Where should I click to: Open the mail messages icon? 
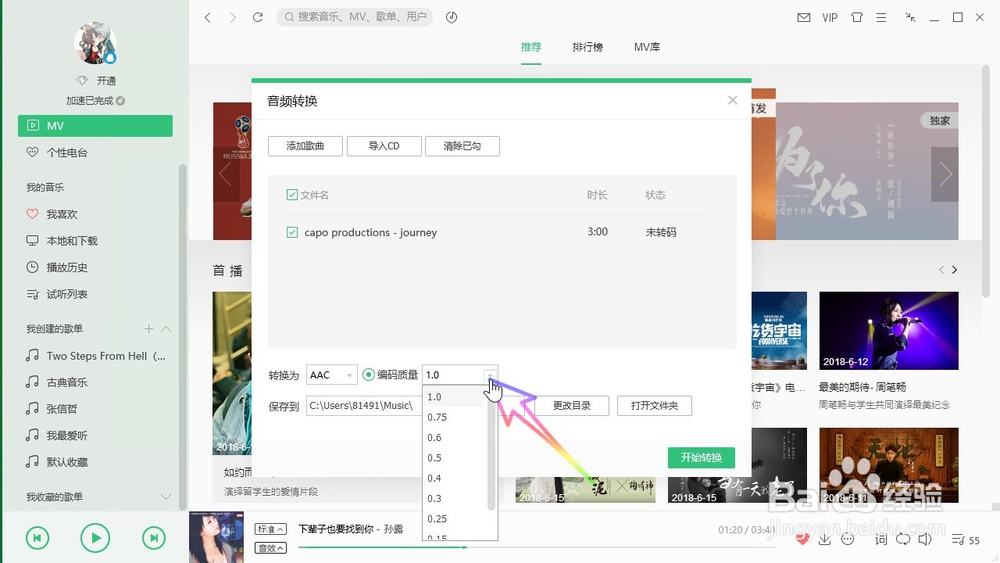[x=804, y=17]
